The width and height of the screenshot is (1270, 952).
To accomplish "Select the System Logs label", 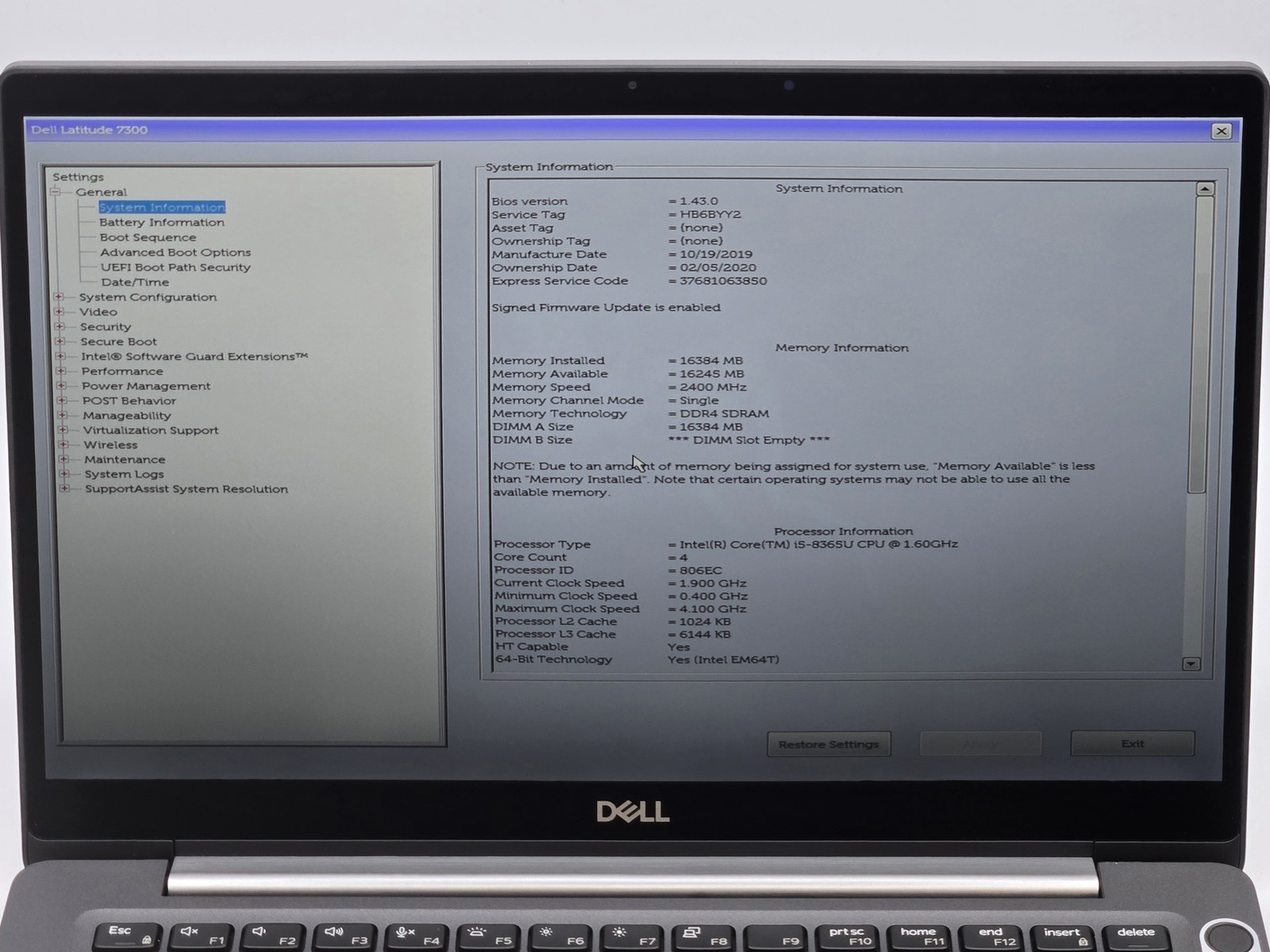I will point(124,474).
